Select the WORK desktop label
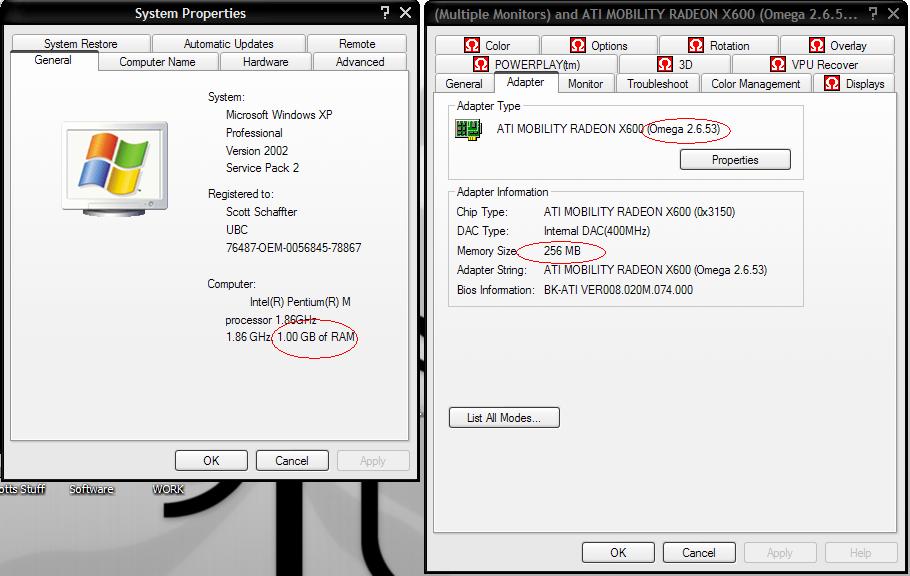 point(168,489)
